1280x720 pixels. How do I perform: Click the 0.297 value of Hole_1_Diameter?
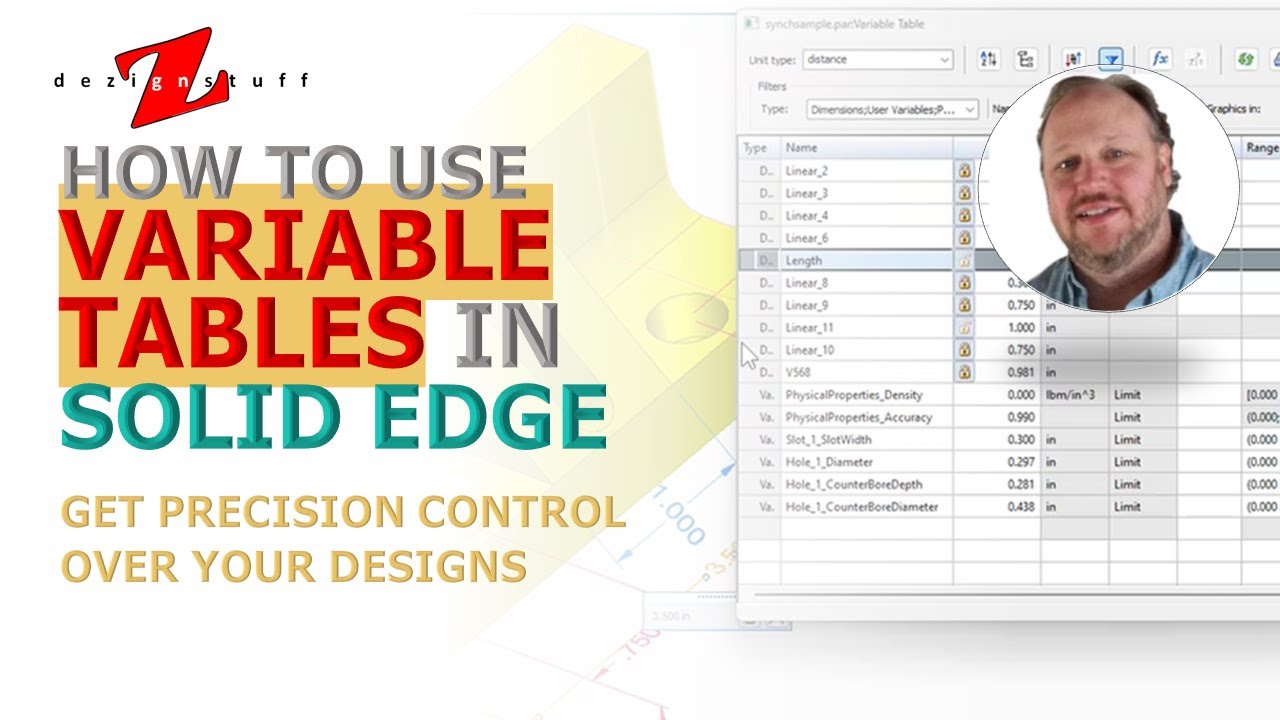pyautogui.click(x=1019, y=462)
